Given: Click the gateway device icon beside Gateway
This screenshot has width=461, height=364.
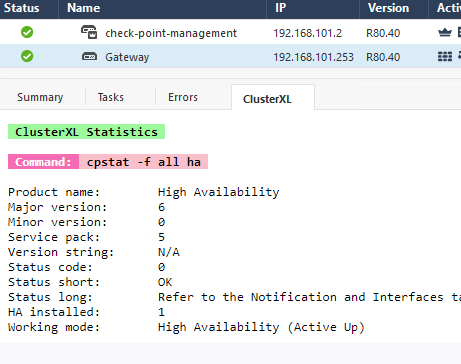Looking at the screenshot, I should pyautogui.click(x=89, y=56).
